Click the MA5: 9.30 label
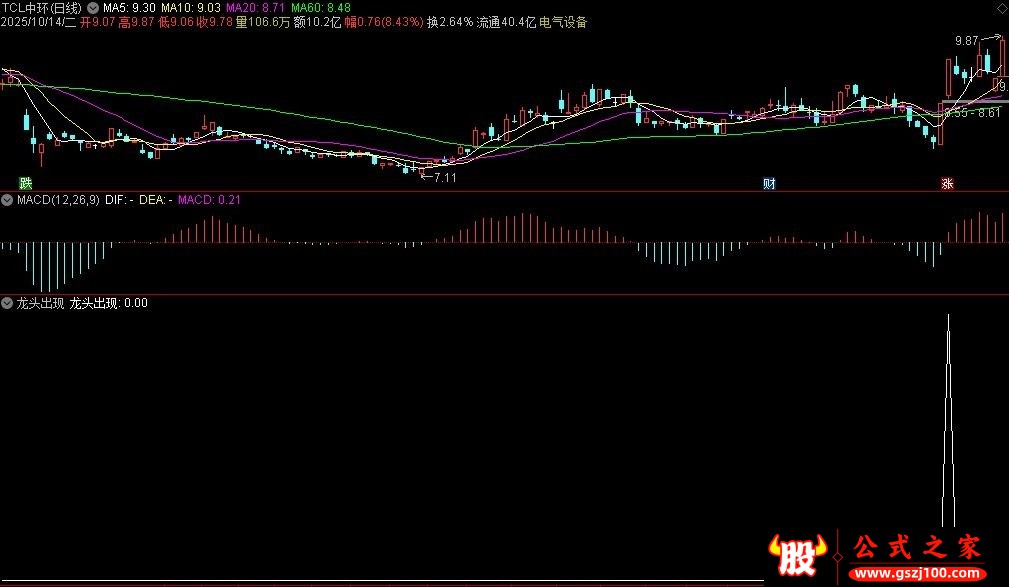1009x587 pixels. coord(129,8)
